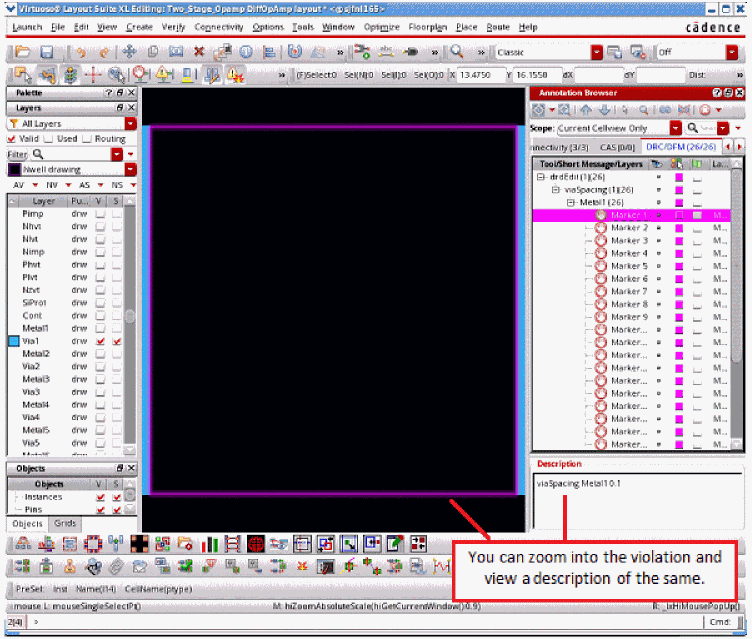Toggle Via1 layer selectable checkbox
Image resolution: width=752 pixels, height=639 pixels.
[x=117, y=342]
